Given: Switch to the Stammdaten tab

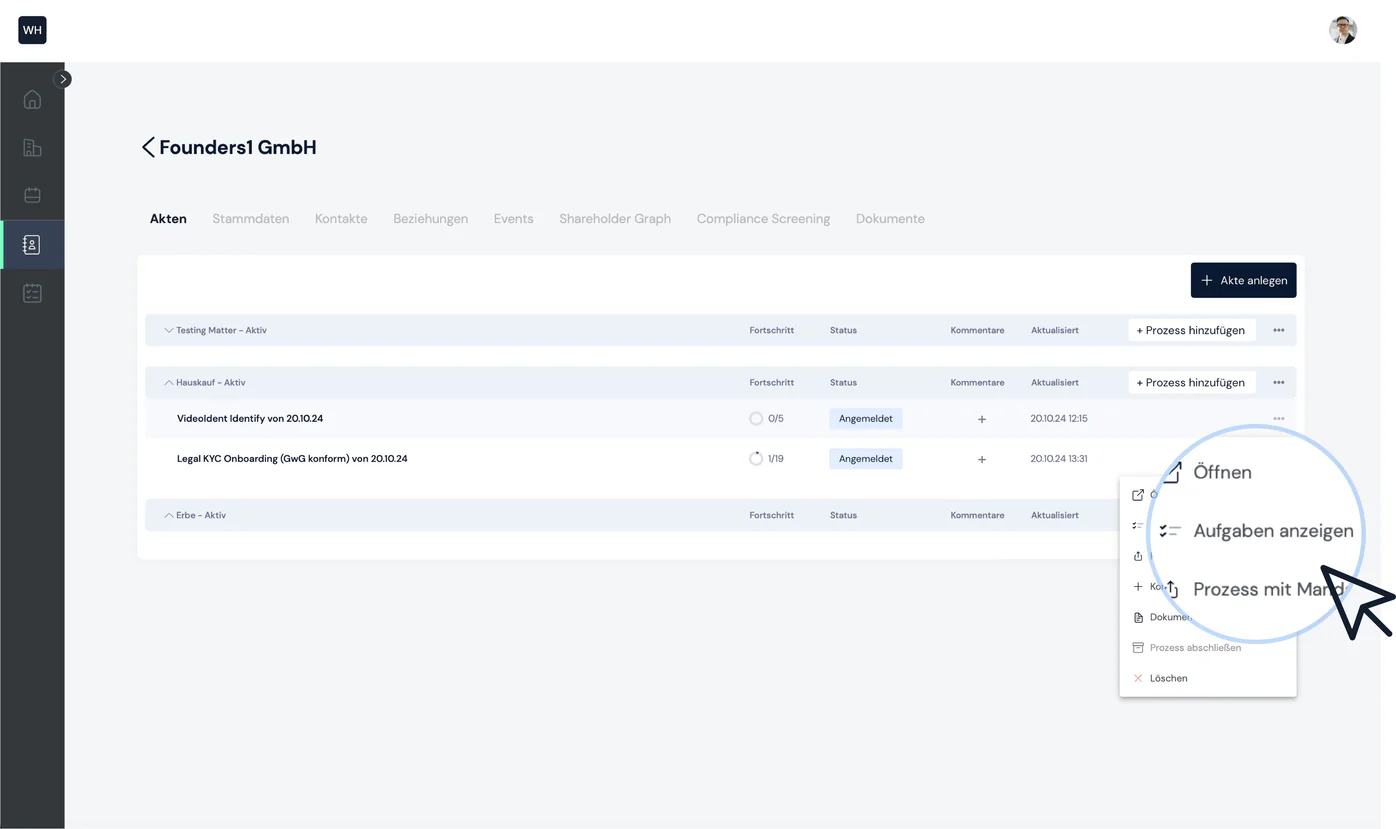Looking at the screenshot, I should (x=250, y=219).
